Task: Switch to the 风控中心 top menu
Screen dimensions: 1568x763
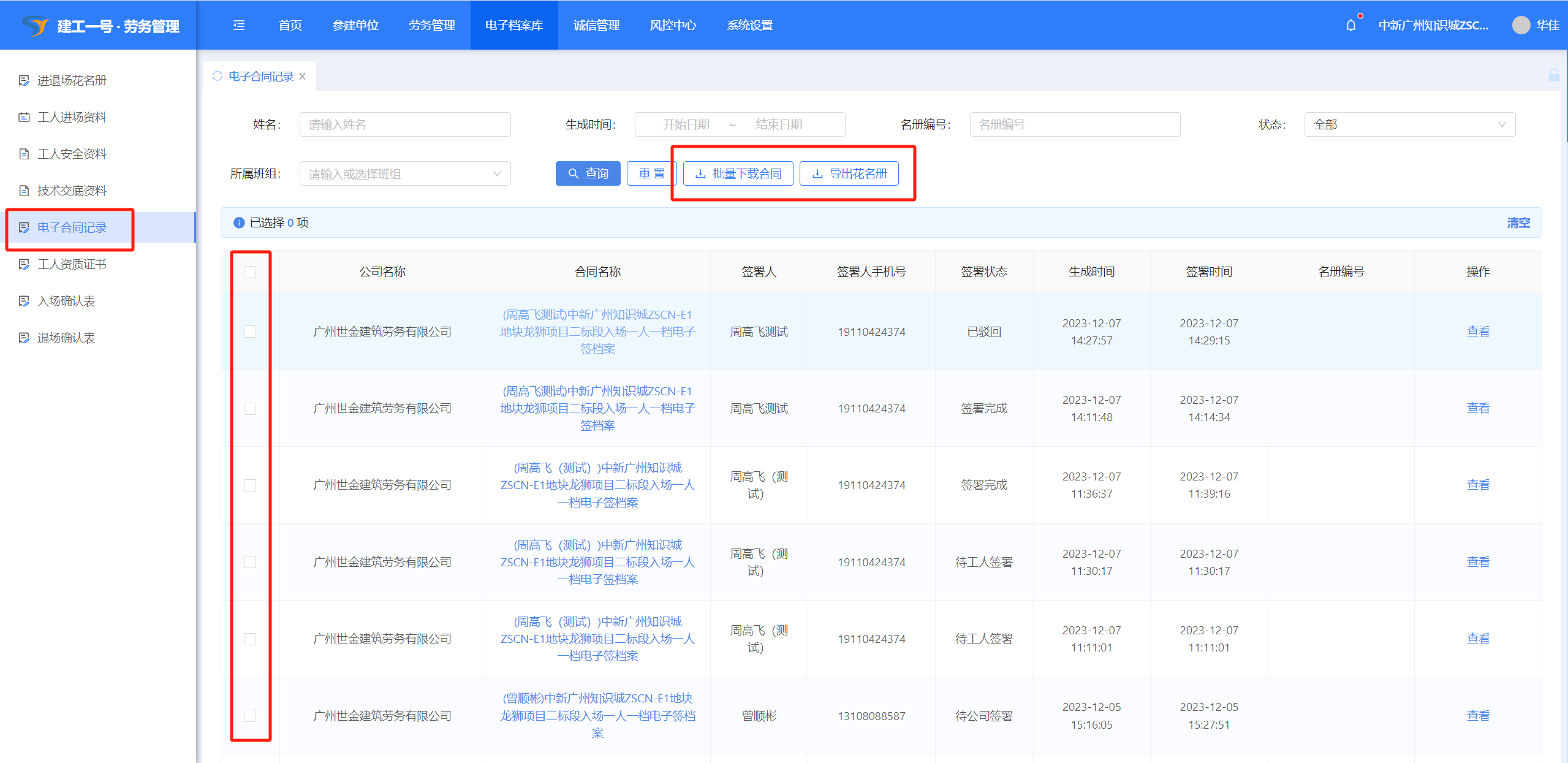Action: click(673, 25)
